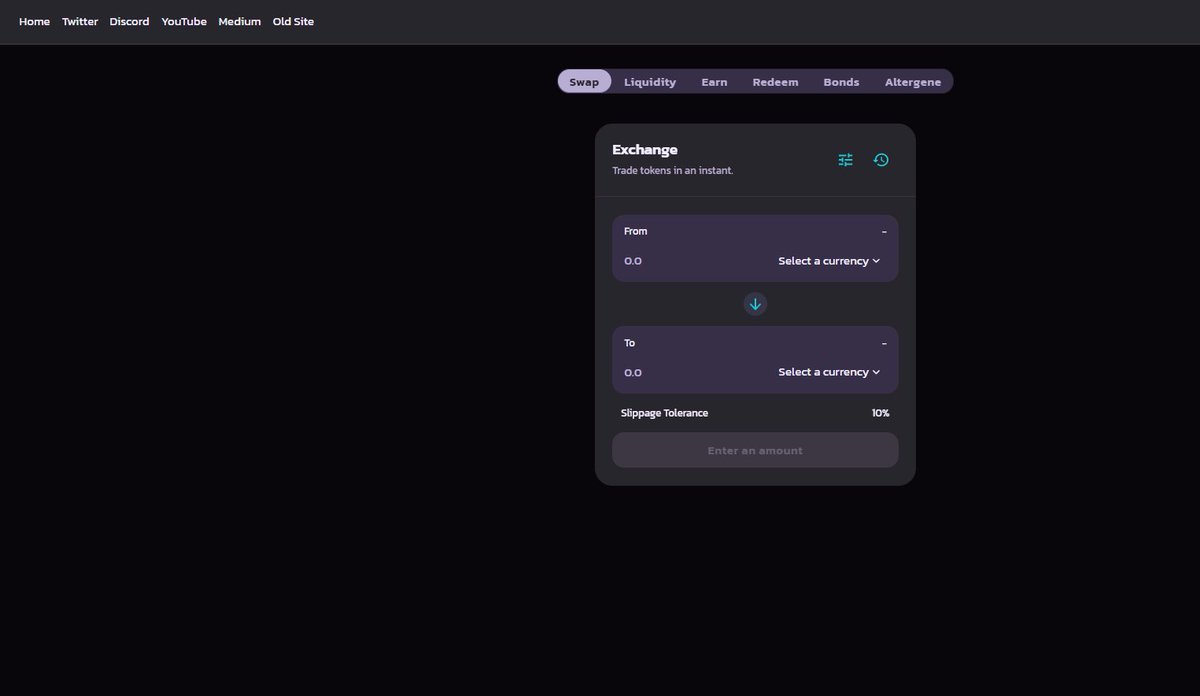Click the switch tokens arrow icon
This screenshot has width=1200, height=696.
[x=755, y=304]
